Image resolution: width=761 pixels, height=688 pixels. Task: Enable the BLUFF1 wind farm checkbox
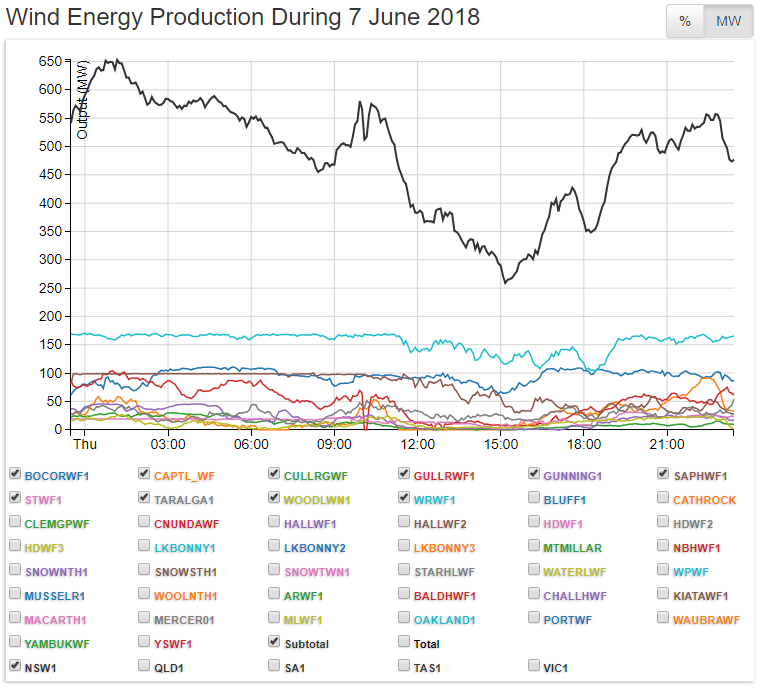click(535, 497)
